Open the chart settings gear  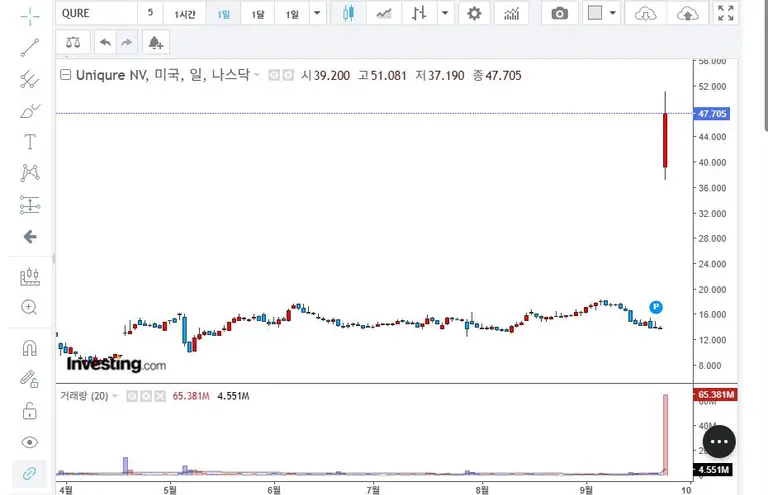[x=474, y=13]
